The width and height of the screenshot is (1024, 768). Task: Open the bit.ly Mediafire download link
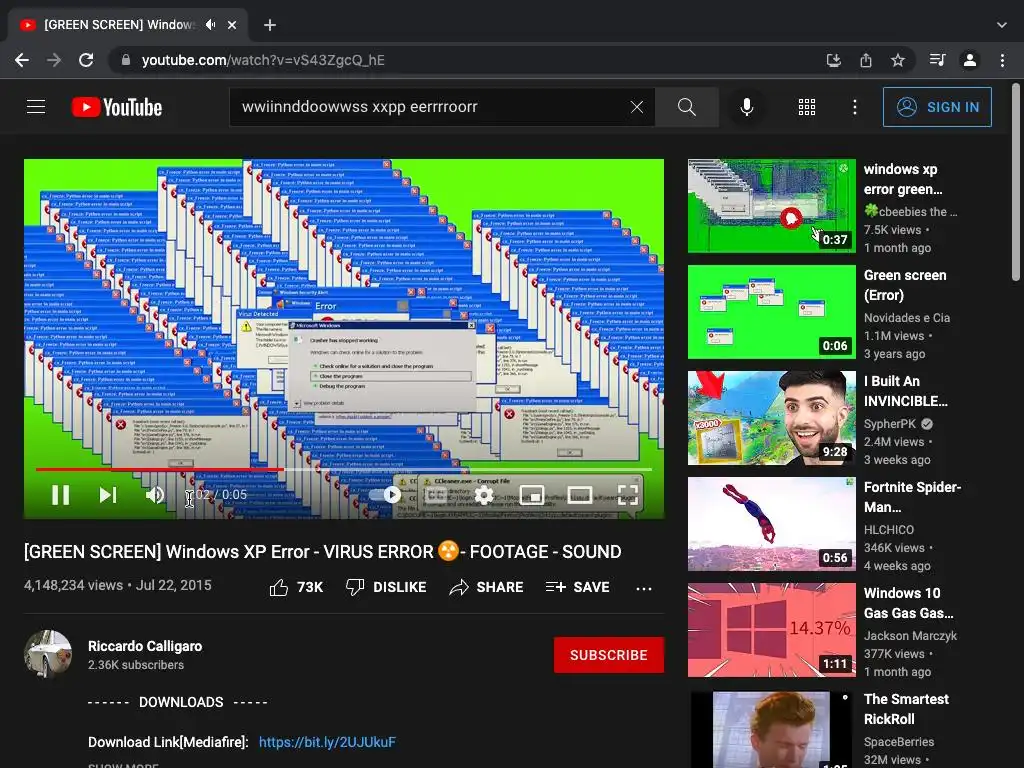[327, 742]
